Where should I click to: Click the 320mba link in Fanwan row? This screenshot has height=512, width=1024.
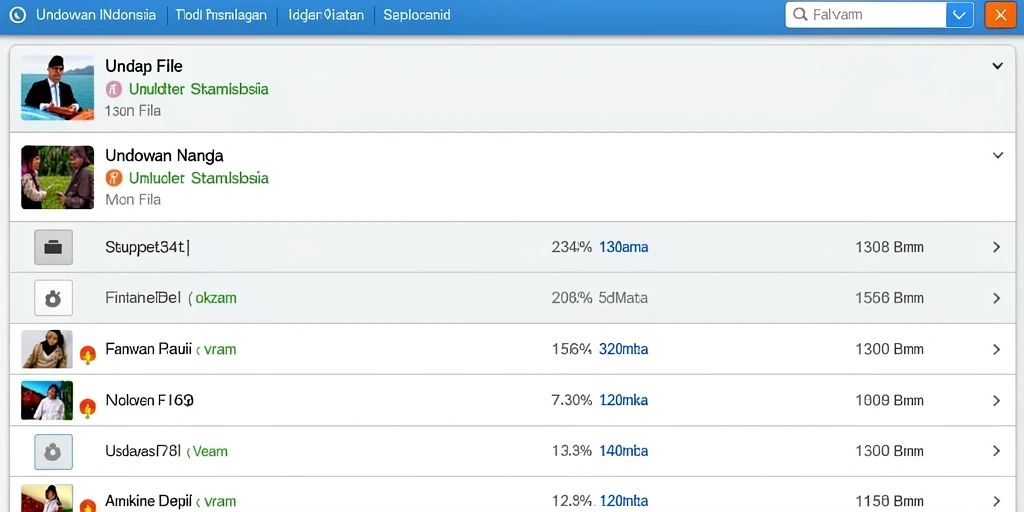point(624,349)
